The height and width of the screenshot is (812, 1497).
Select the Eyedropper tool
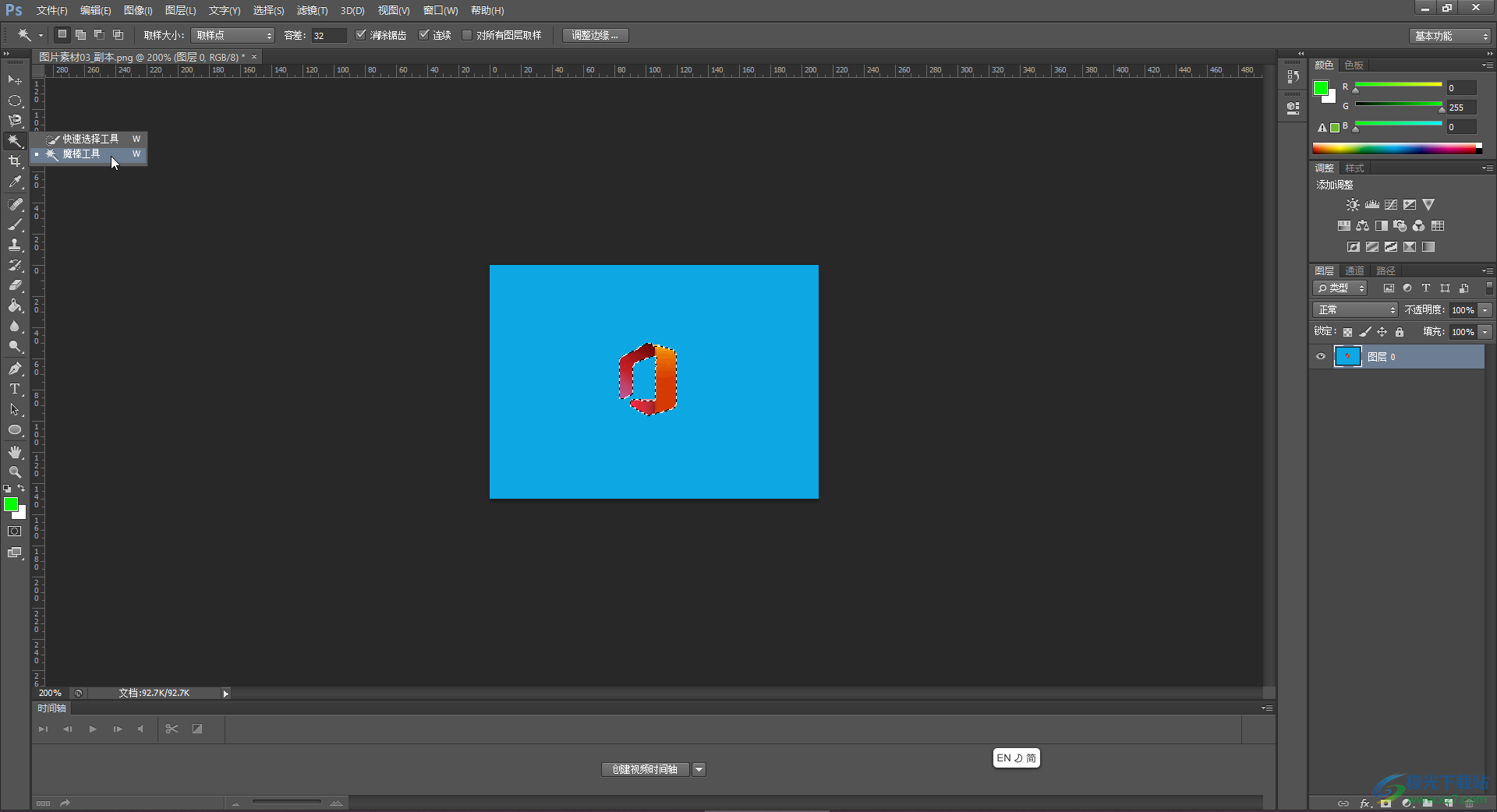tap(15, 182)
